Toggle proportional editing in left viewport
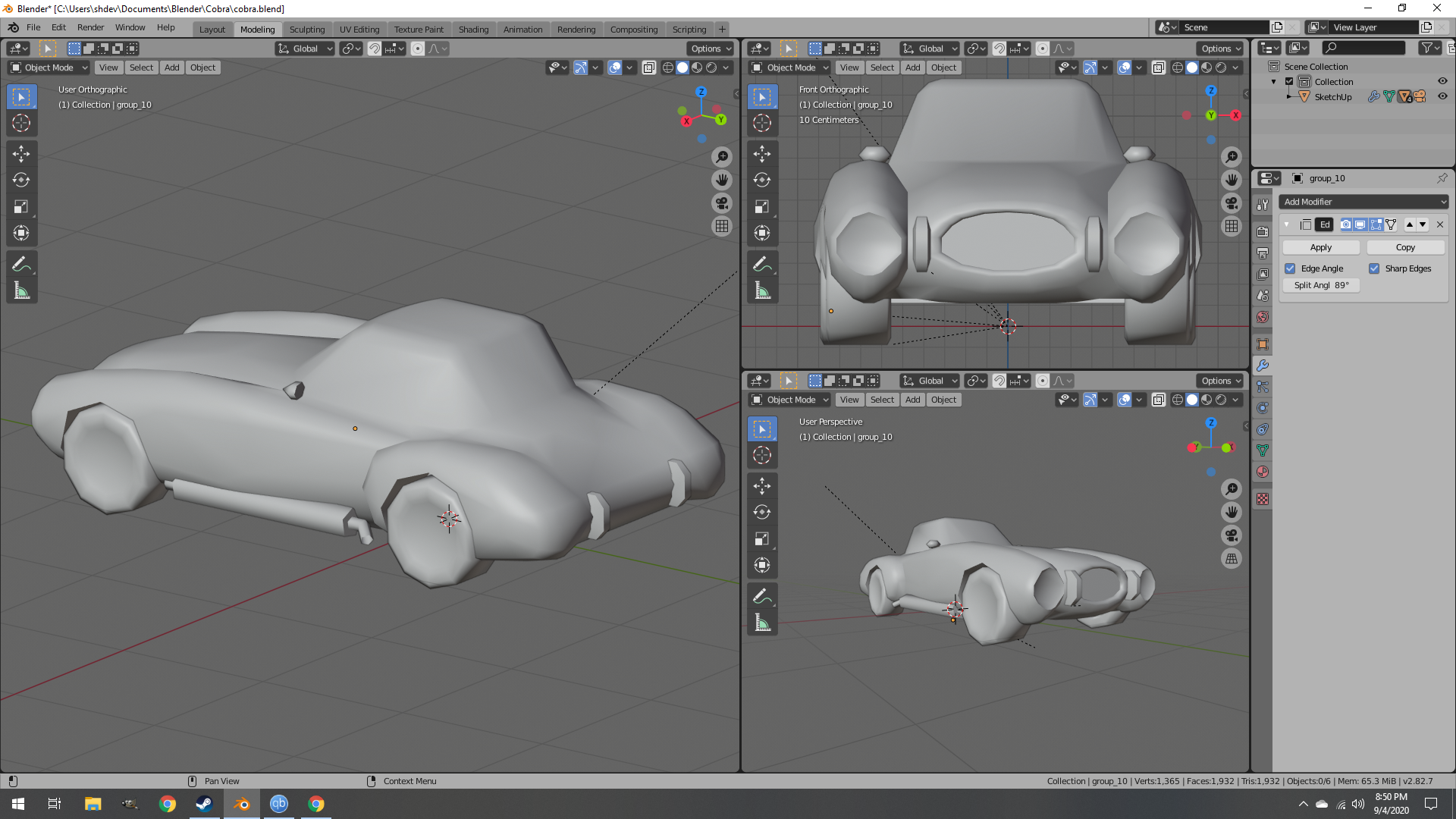The height and width of the screenshot is (819, 1456). pyautogui.click(x=418, y=49)
